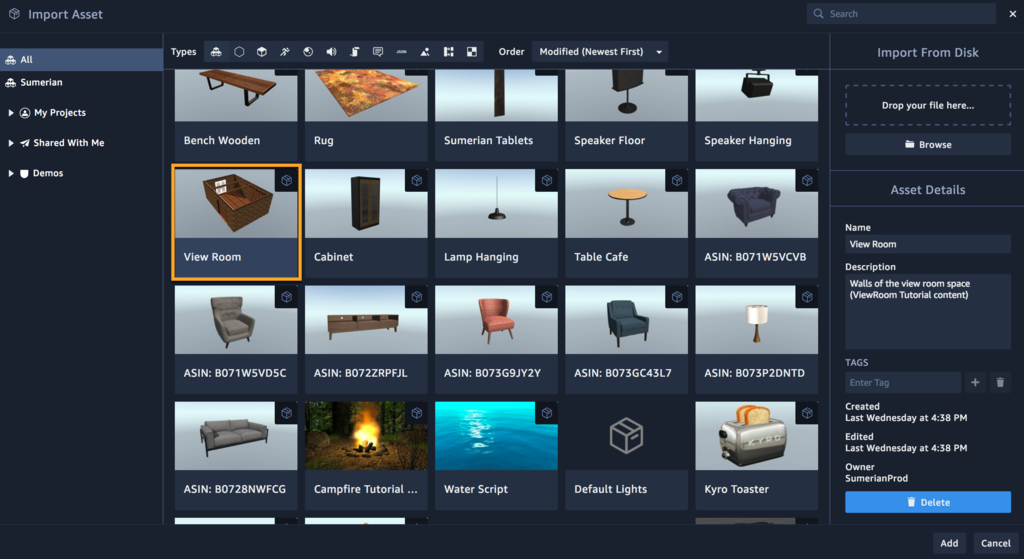The width and height of the screenshot is (1024, 559).
Task: Select the Default Lights asset
Action: click(x=626, y=455)
